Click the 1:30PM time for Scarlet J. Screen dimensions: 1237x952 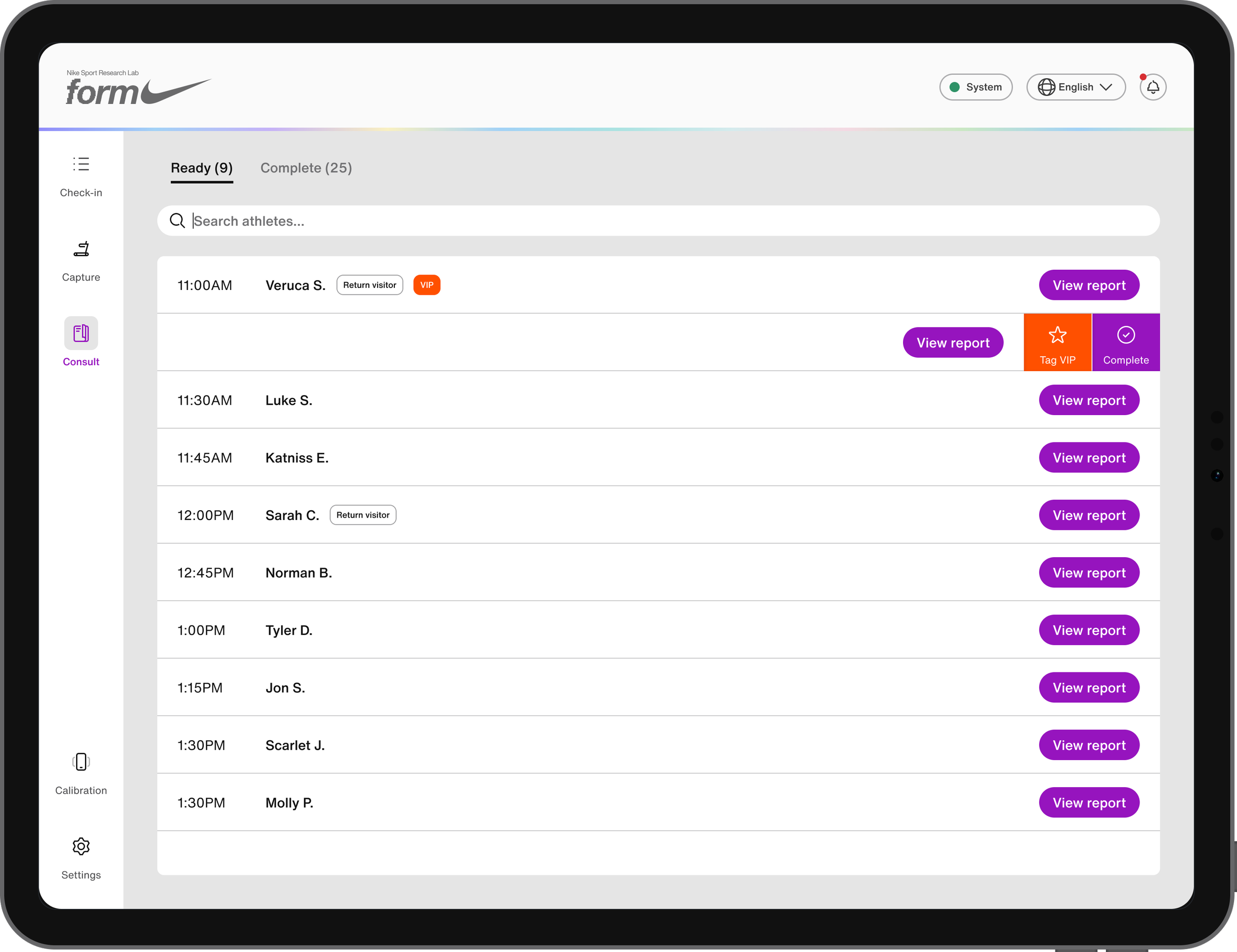pos(201,745)
